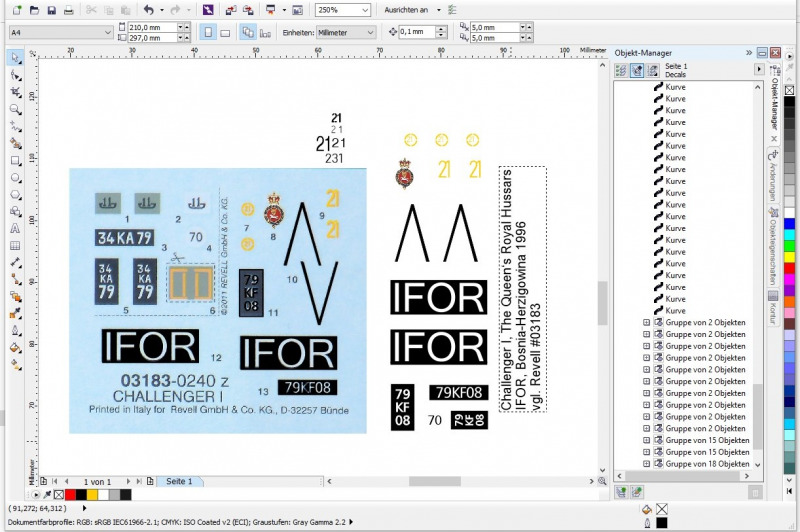Undo the last action with the arrow icon

click(148, 10)
